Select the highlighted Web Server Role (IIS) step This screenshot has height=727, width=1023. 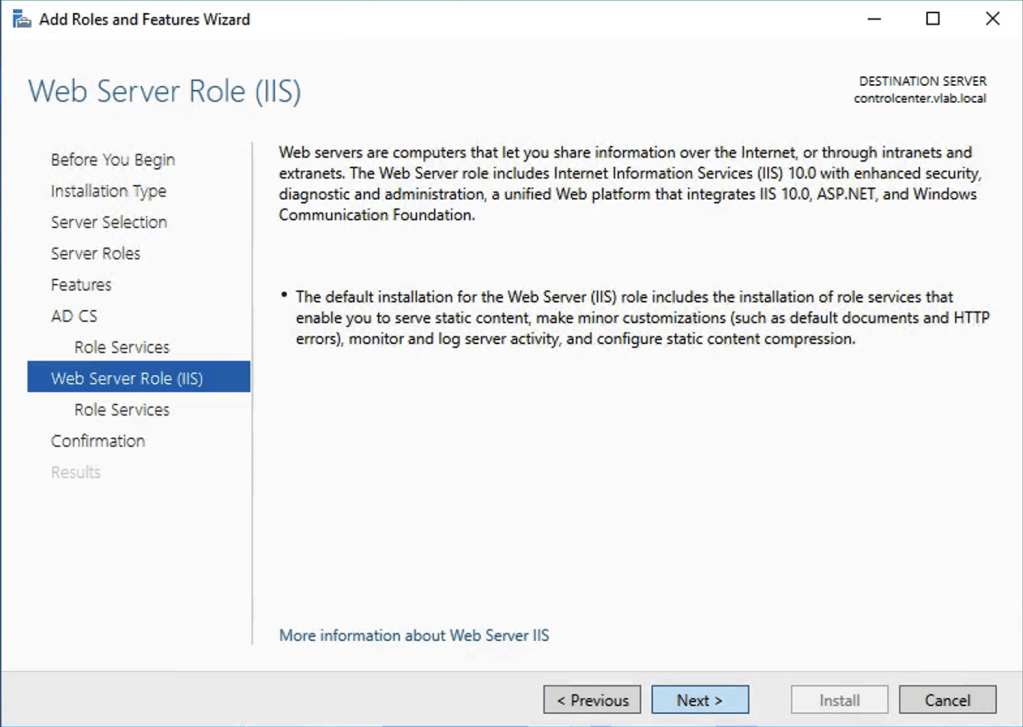tap(127, 378)
